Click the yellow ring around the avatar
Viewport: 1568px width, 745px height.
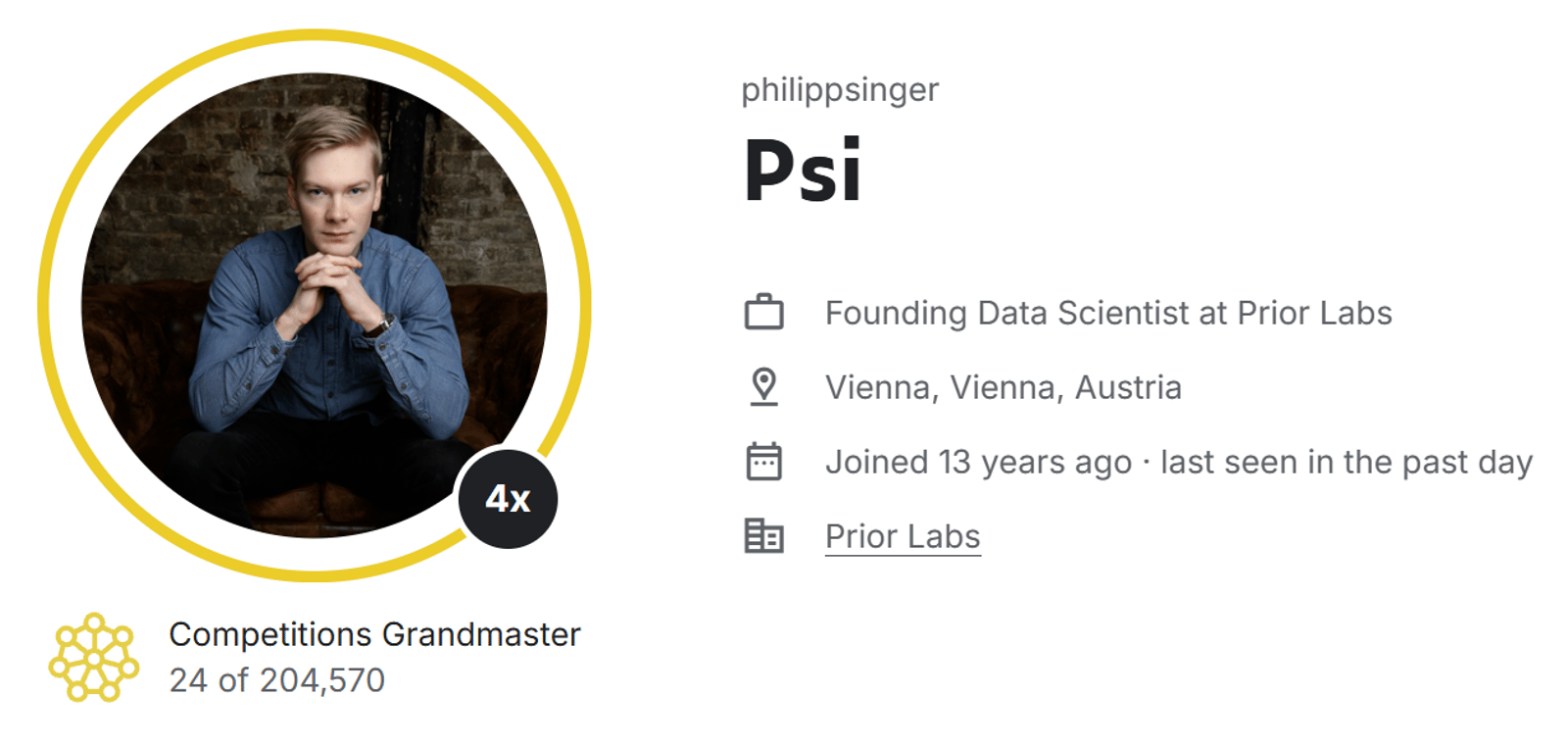tap(43, 306)
